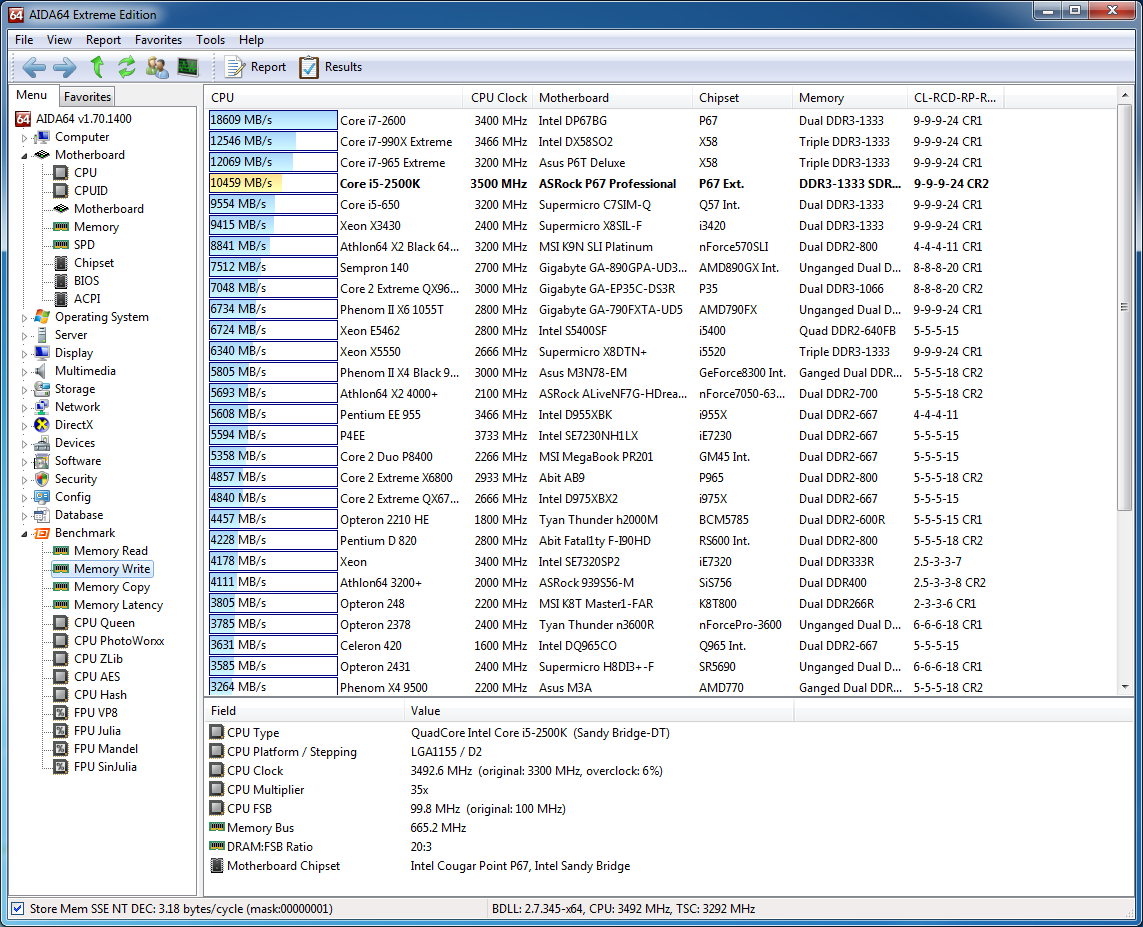The width and height of the screenshot is (1143, 927).
Task: Open the users icon in toolbar
Action: [x=157, y=67]
